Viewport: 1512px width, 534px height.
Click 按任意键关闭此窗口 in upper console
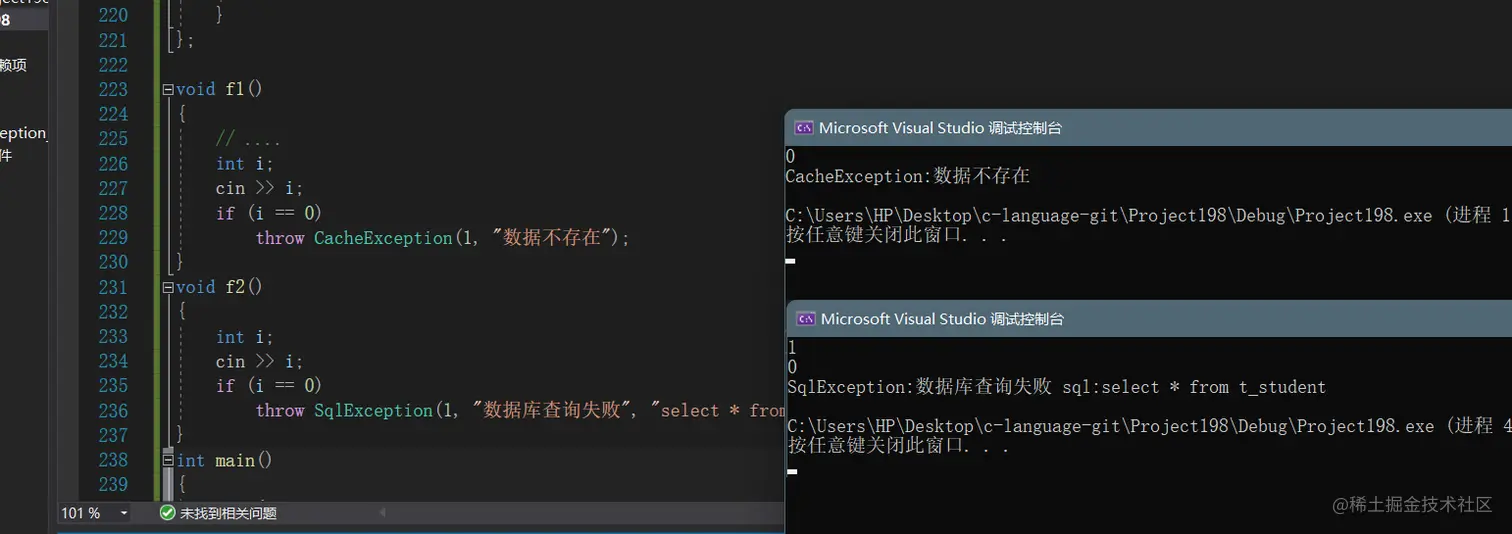tap(895, 236)
